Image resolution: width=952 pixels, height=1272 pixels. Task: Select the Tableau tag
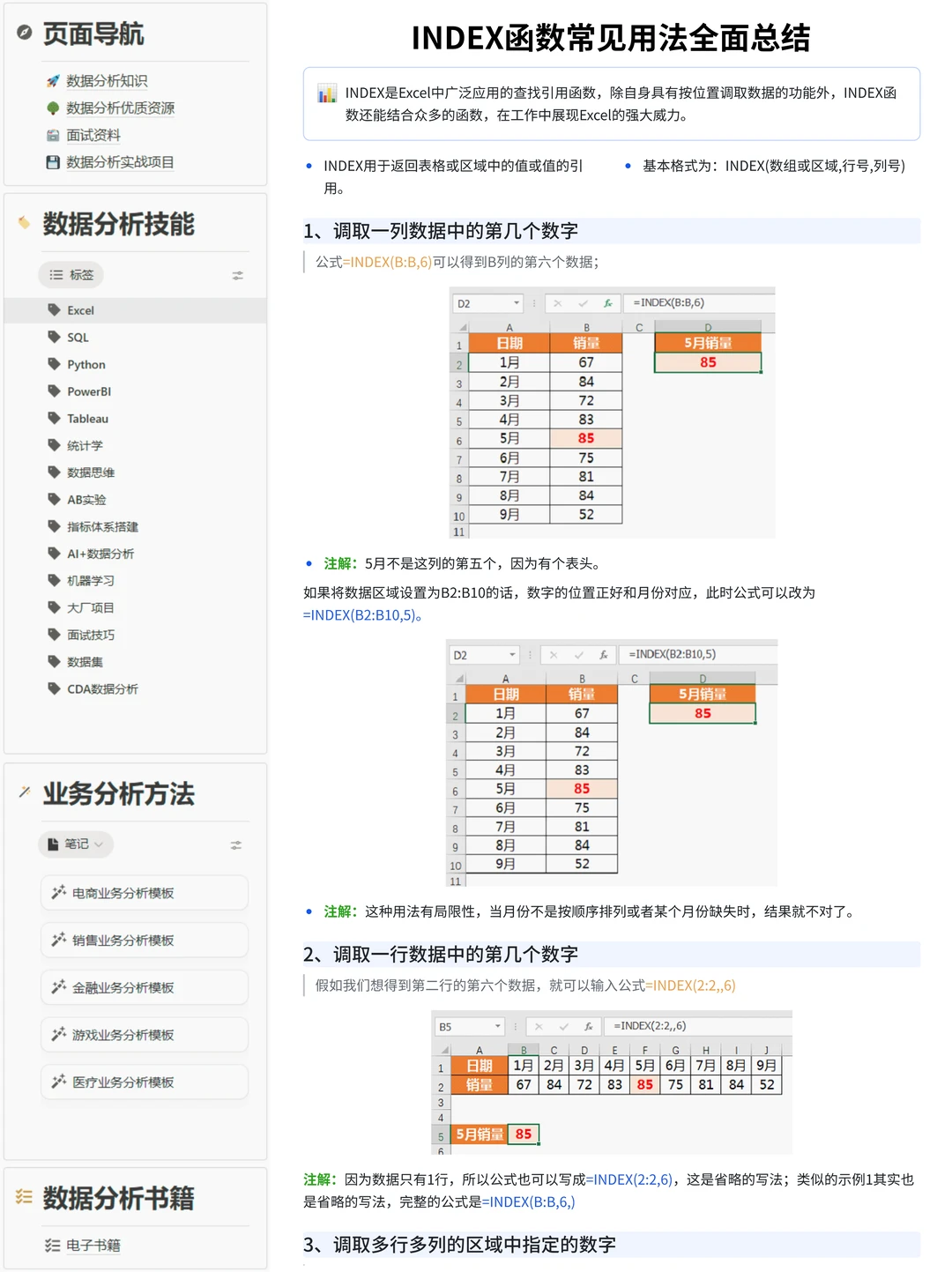[85, 418]
